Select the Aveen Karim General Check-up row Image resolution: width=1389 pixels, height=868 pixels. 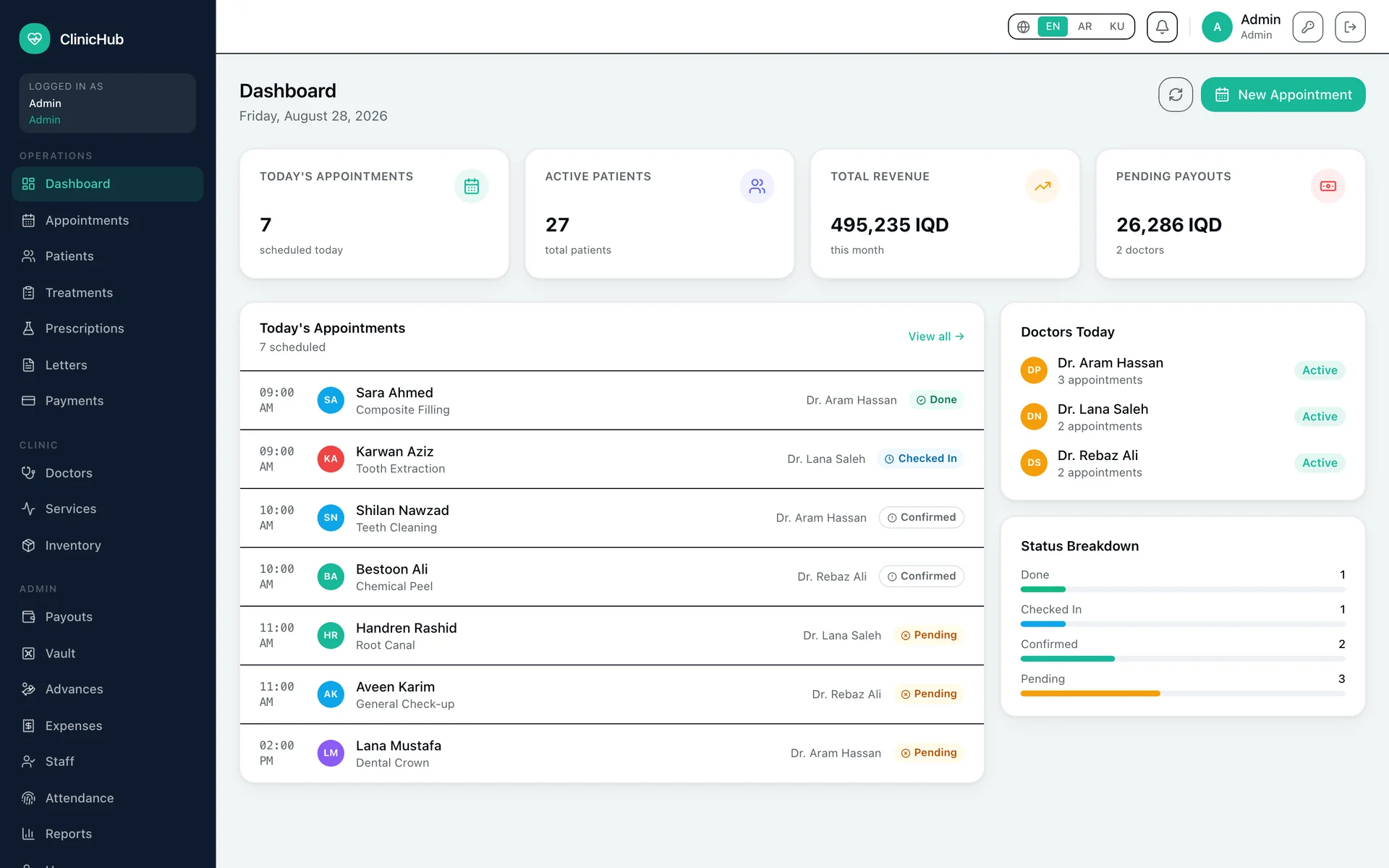click(611, 694)
